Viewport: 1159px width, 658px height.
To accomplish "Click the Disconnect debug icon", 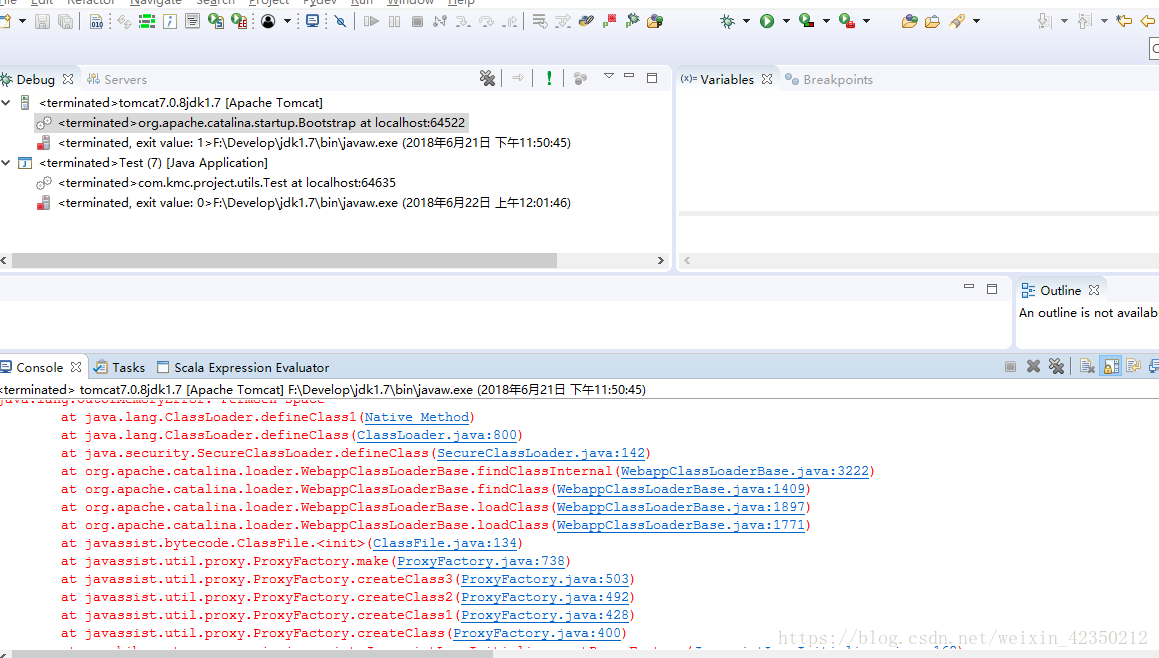I will (440, 21).
